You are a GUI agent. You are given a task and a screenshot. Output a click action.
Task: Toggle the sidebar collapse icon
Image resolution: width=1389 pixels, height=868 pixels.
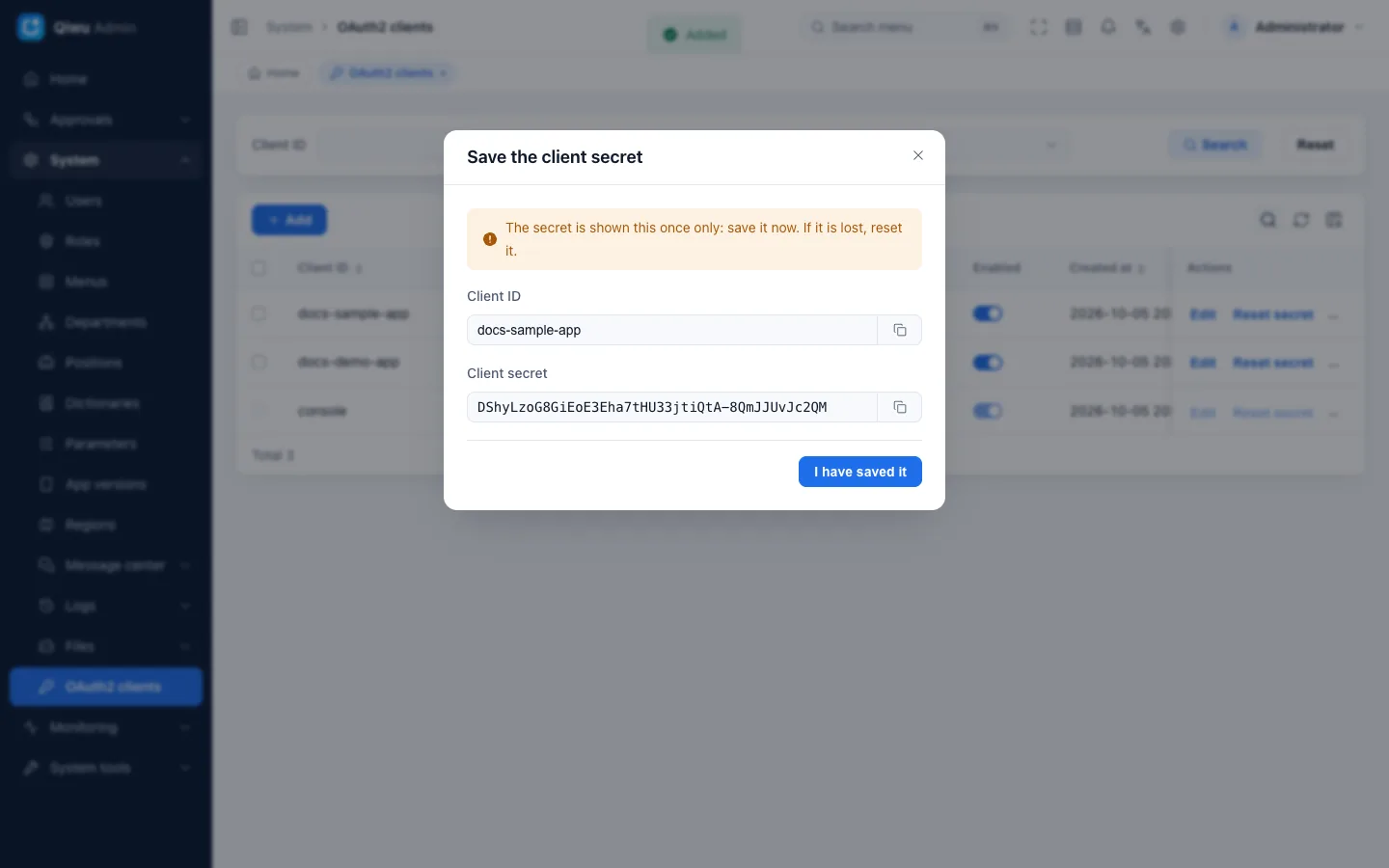[x=239, y=27]
